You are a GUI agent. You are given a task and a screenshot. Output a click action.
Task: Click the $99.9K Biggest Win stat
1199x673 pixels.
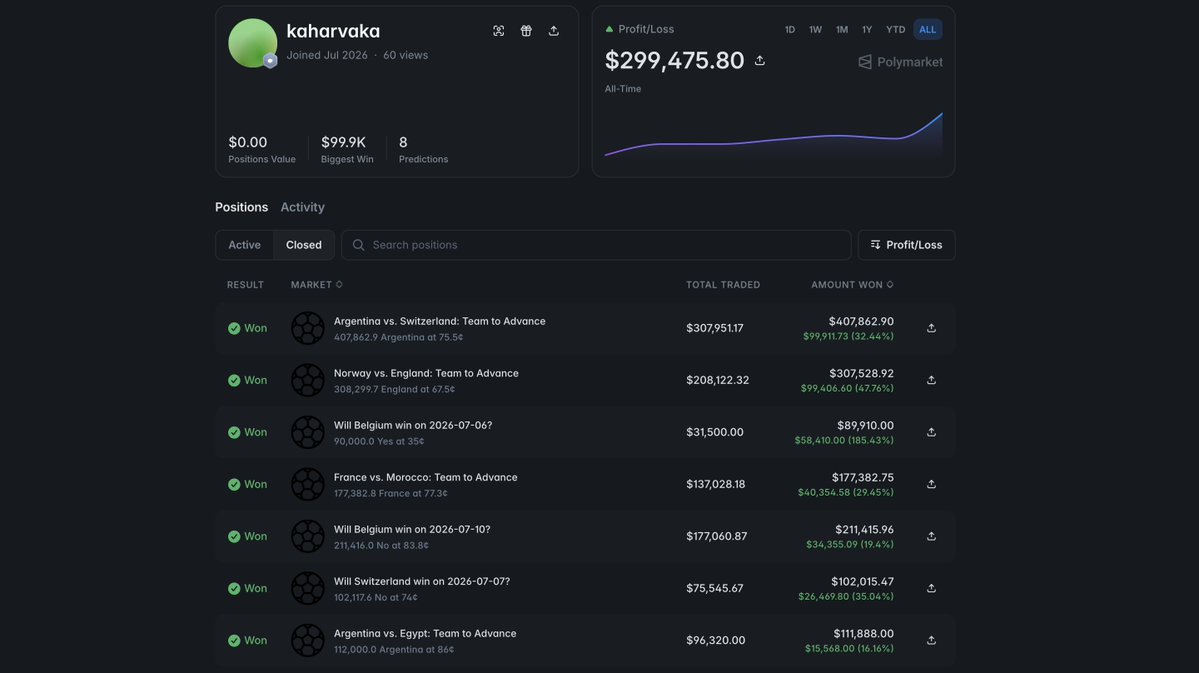(x=347, y=149)
